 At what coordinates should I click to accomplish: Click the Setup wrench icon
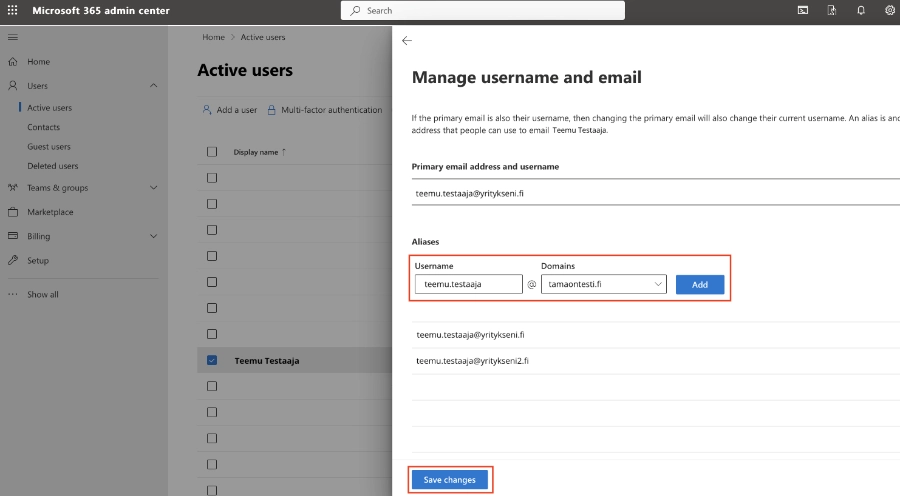(13, 260)
